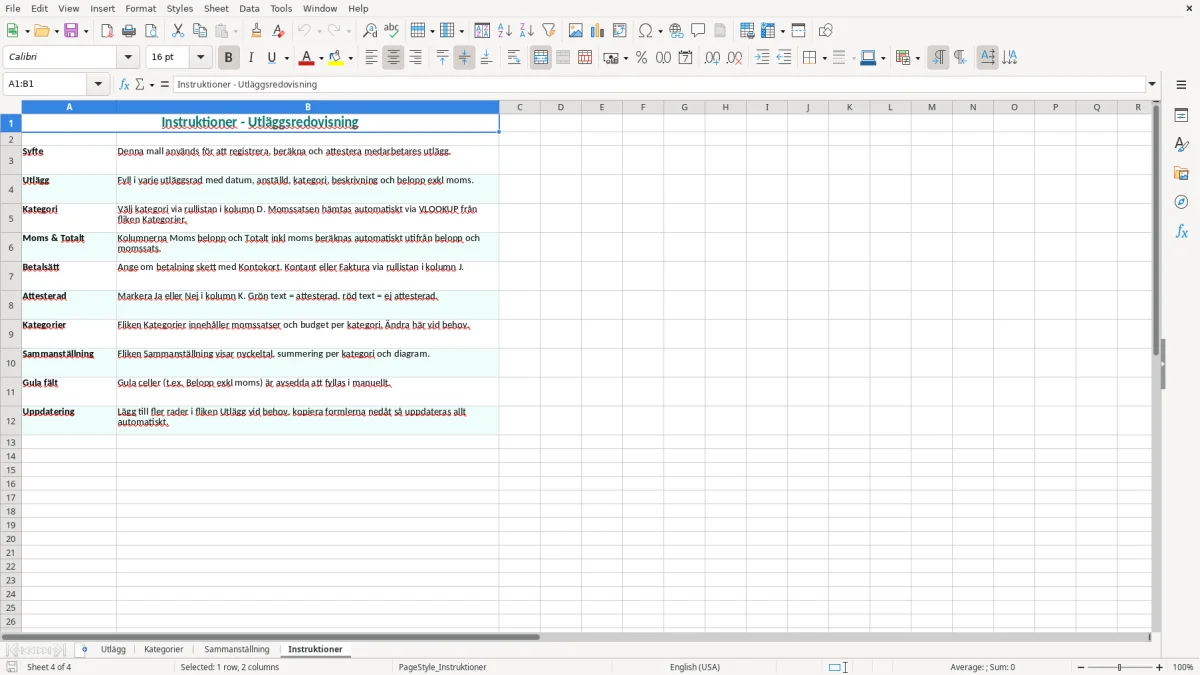The image size is (1200, 675).
Task: Open the Font Size dropdown list
Action: click(200, 58)
